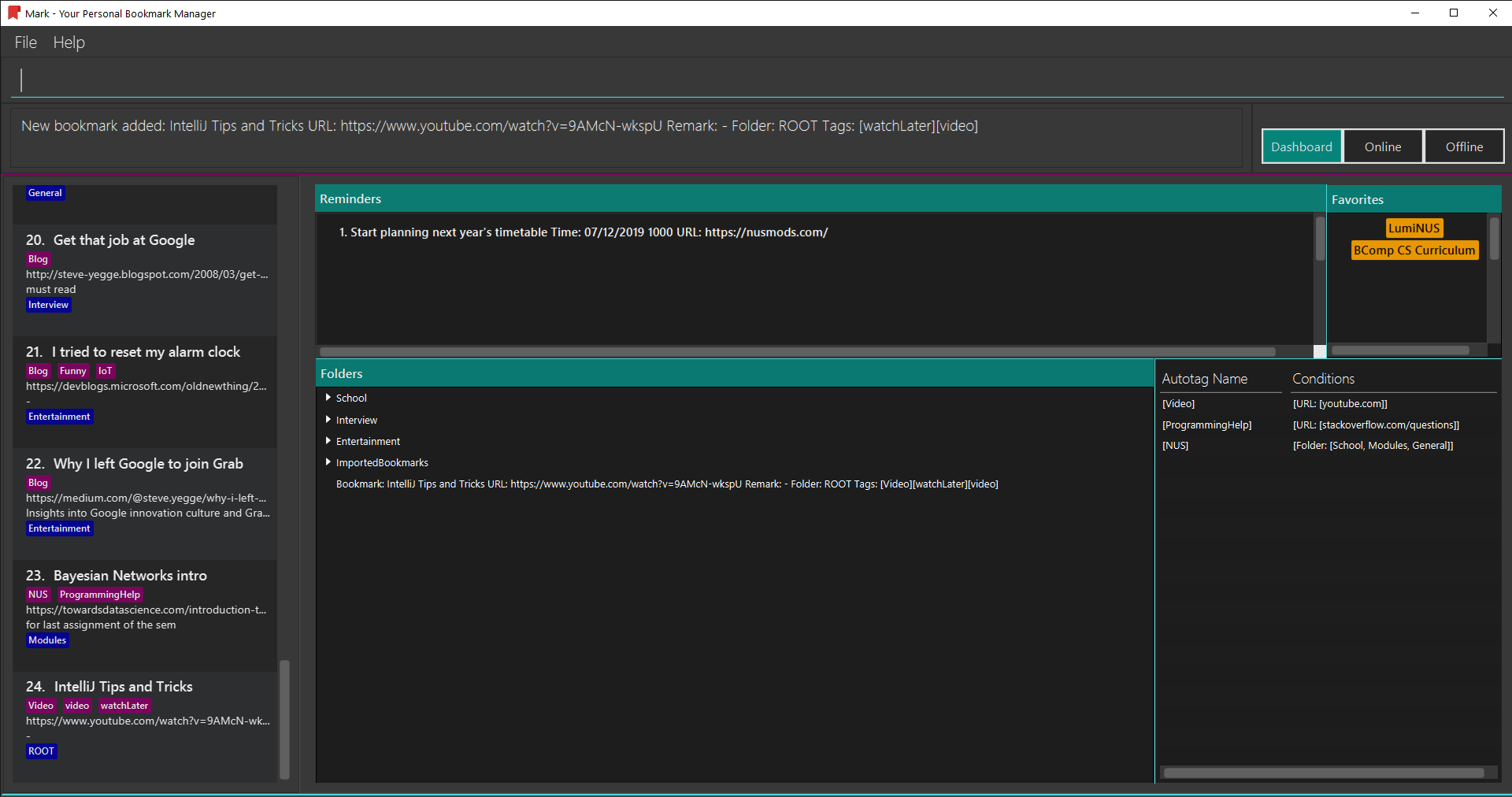Image resolution: width=1512 pixels, height=797 pixels.
Task: Select the ImportedBookmarks folder label
Action: pos(382,463)
